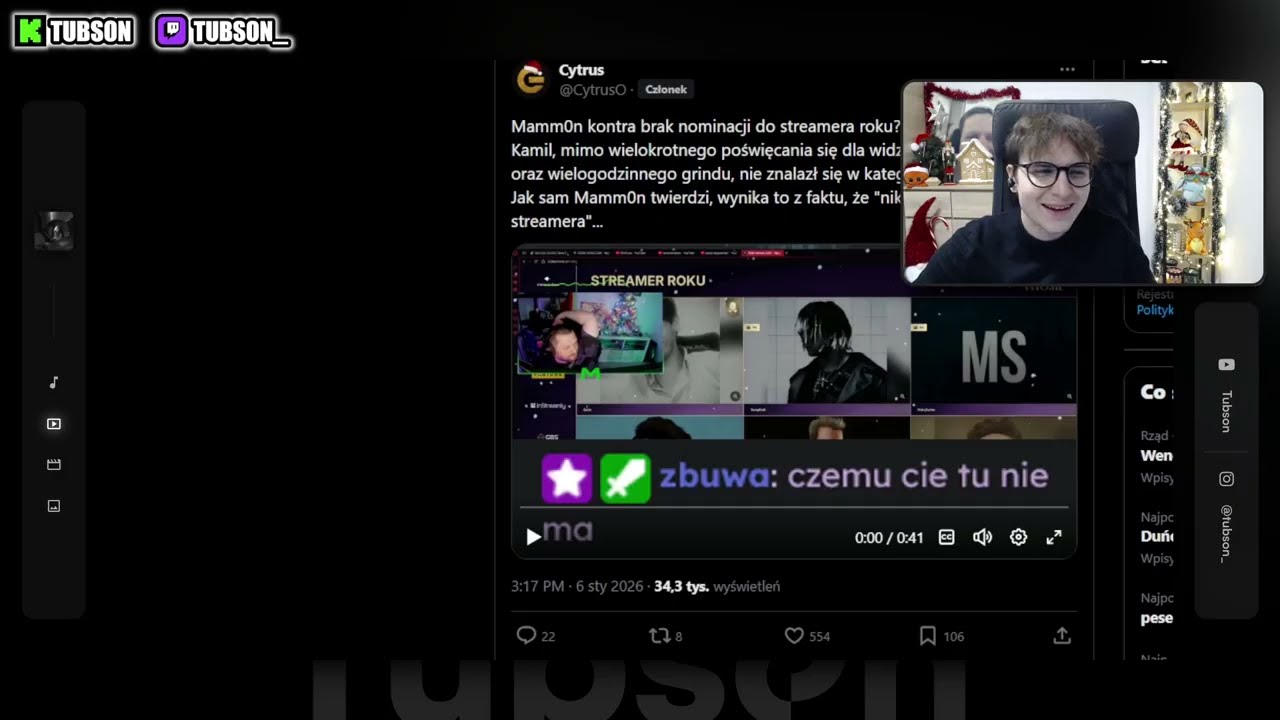Open the Instagram @tubson_ icon
Viewport: 1280px width, 720px height.
[x=1226, y=479]
